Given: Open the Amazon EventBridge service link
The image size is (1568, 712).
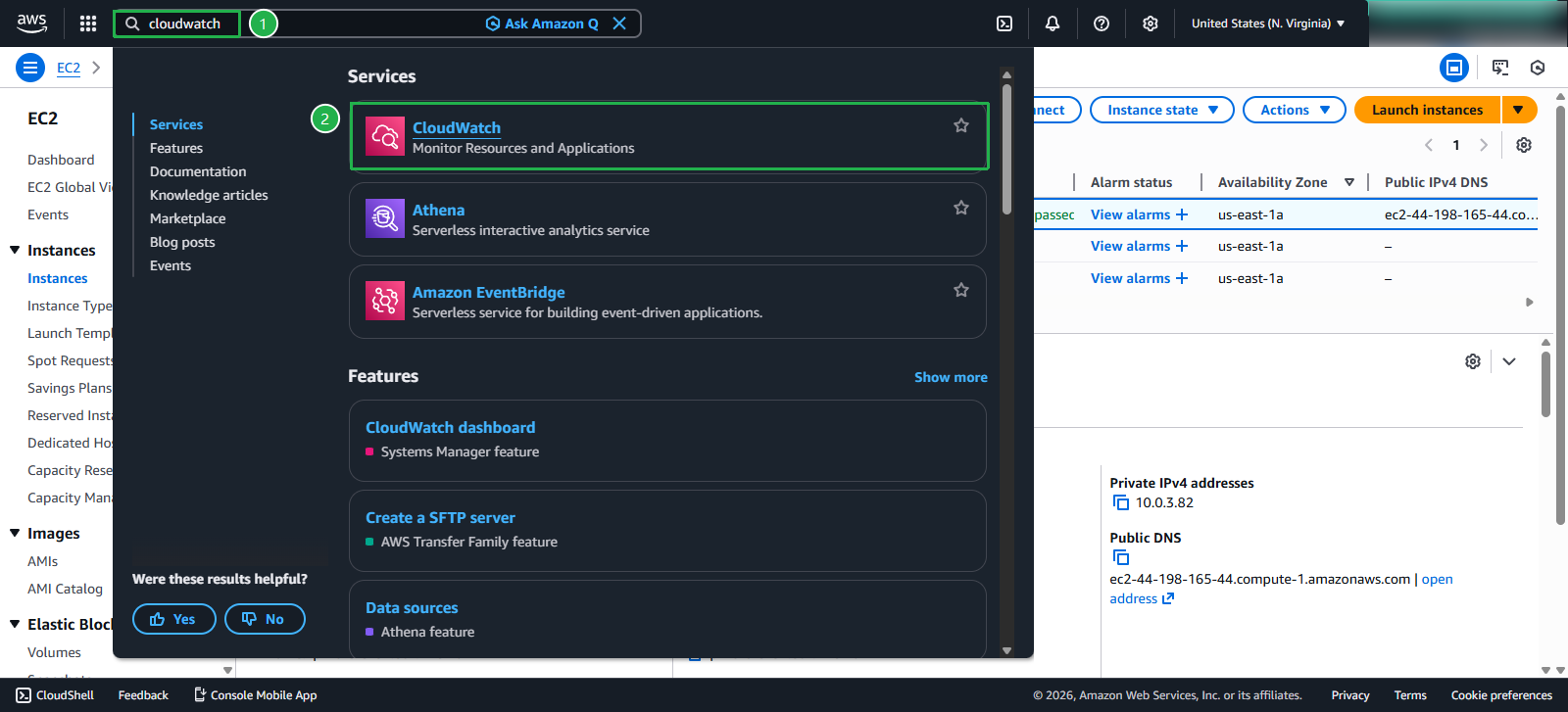Looking at the screenshot, I should [489, 292].
